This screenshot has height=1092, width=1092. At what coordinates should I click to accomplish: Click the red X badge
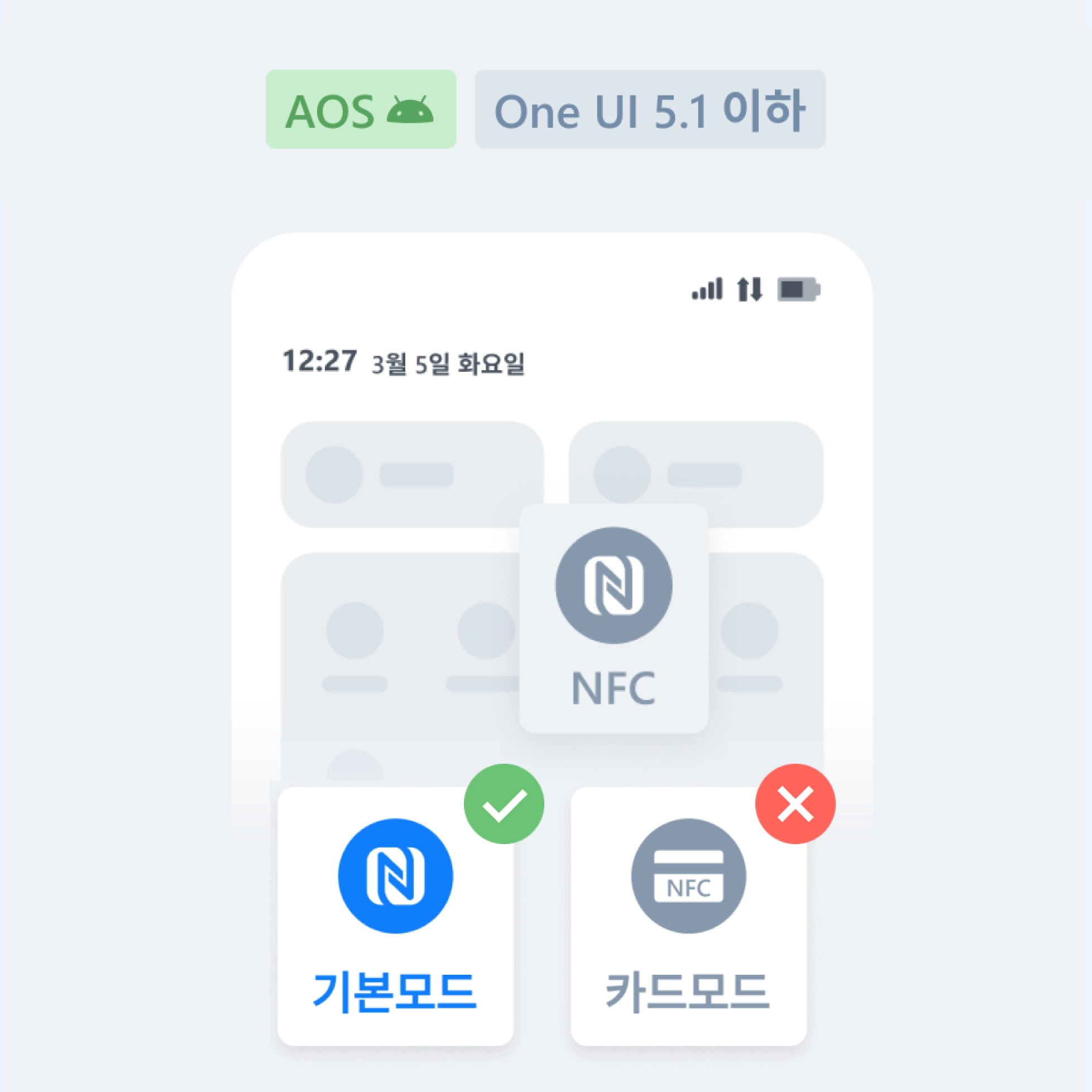pyautogui.click(x=795, y=804)
